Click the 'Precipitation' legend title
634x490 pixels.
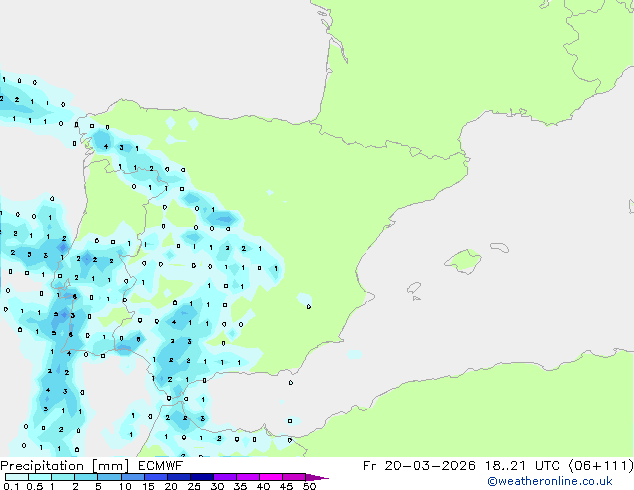coord(42,466)
